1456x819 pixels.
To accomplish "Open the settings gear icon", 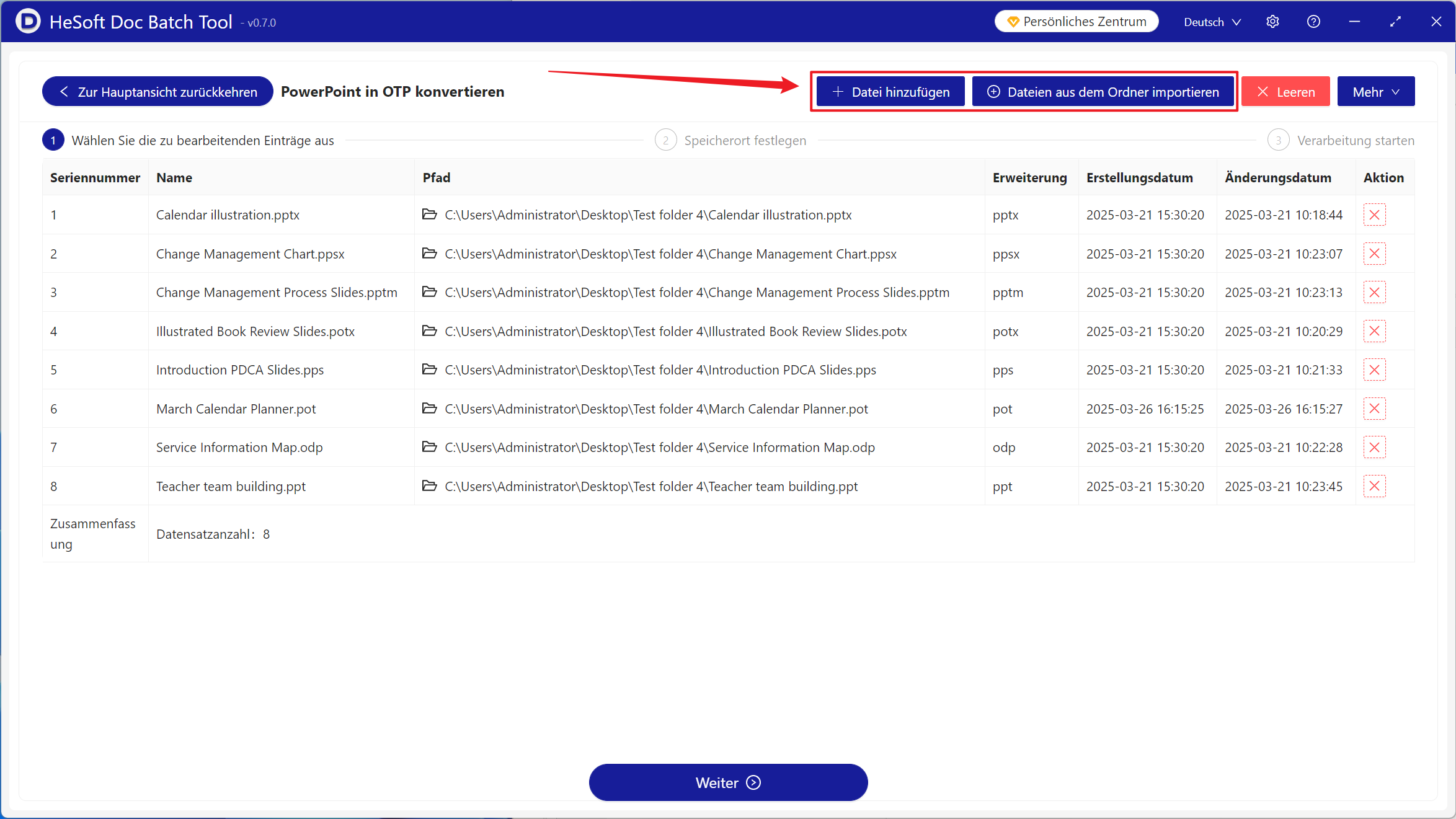I will pyautogui.click(x=1272, y=22).
